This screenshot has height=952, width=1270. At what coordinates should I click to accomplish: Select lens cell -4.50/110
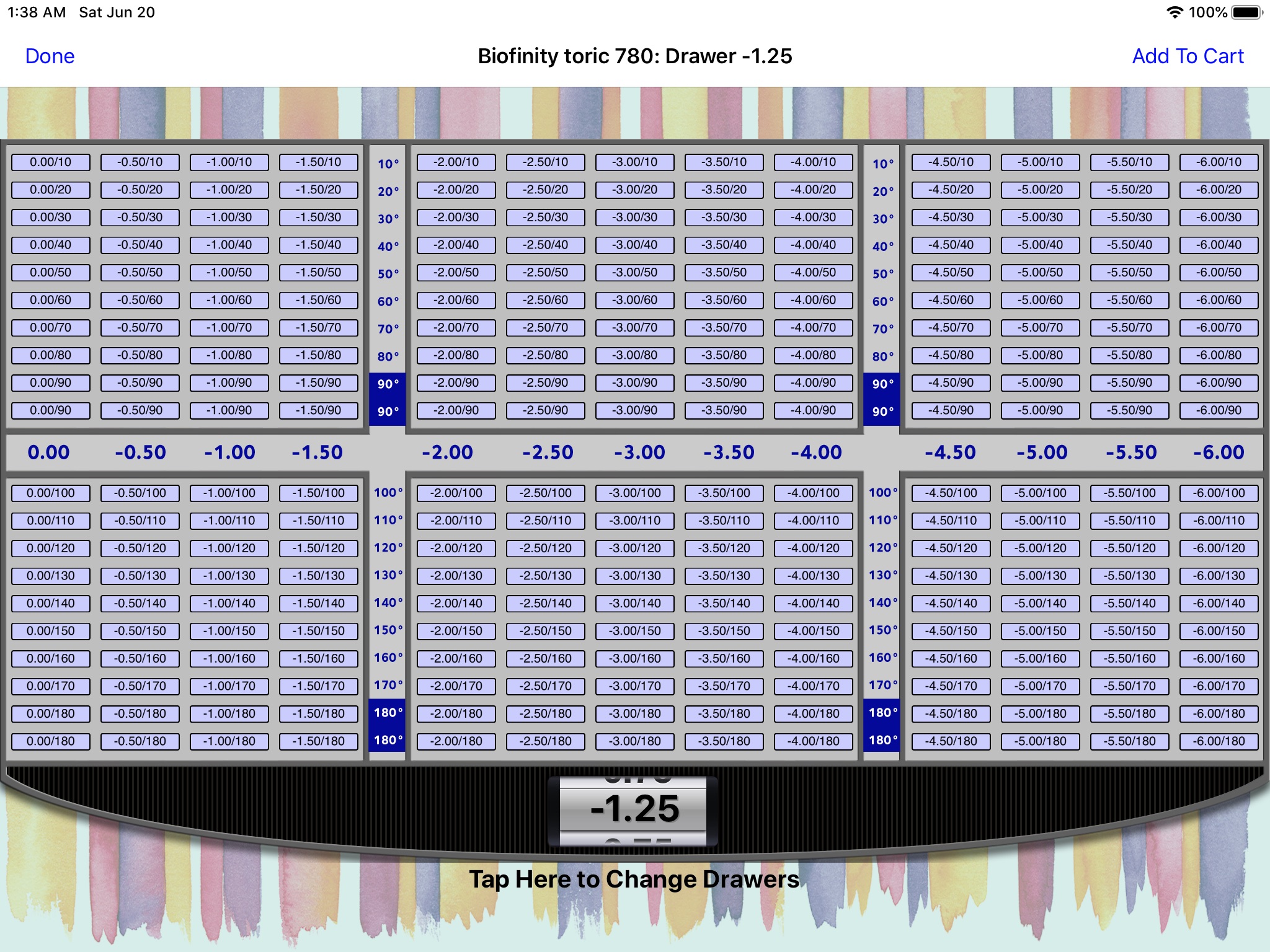tap(951, 521)
